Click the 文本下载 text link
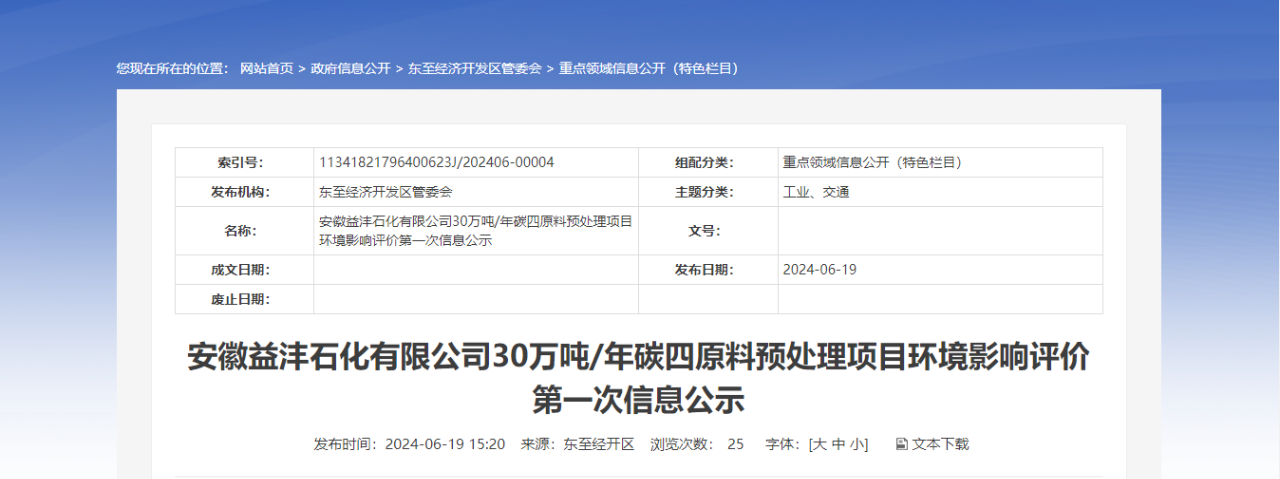 click(940, 444)
